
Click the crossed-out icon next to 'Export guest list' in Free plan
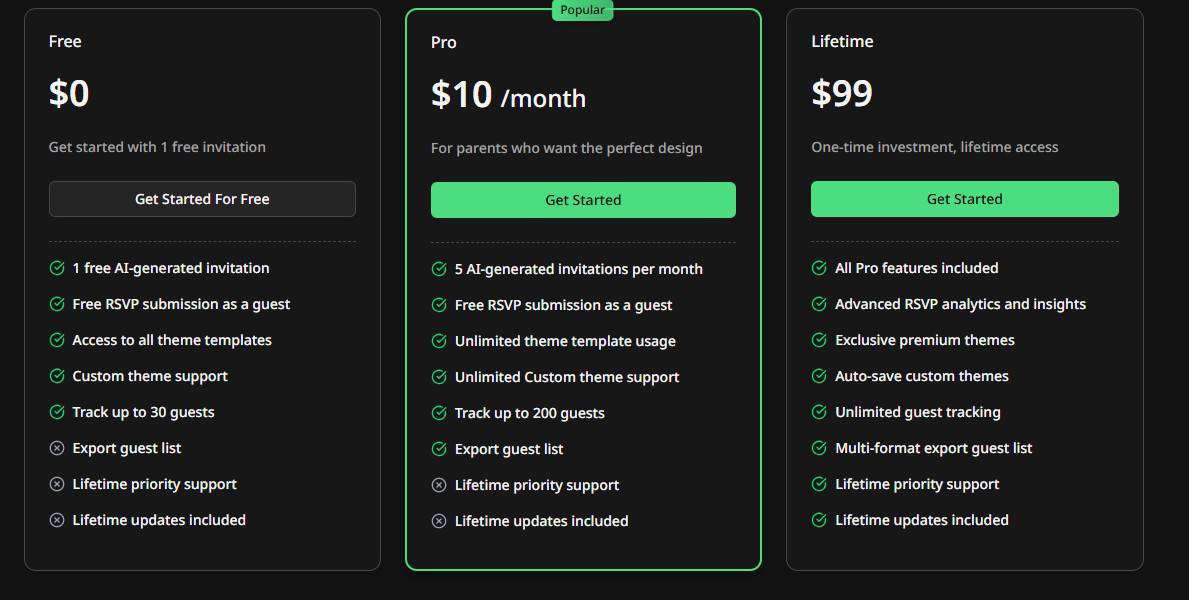pyautogui.click(x=56, y=448)
